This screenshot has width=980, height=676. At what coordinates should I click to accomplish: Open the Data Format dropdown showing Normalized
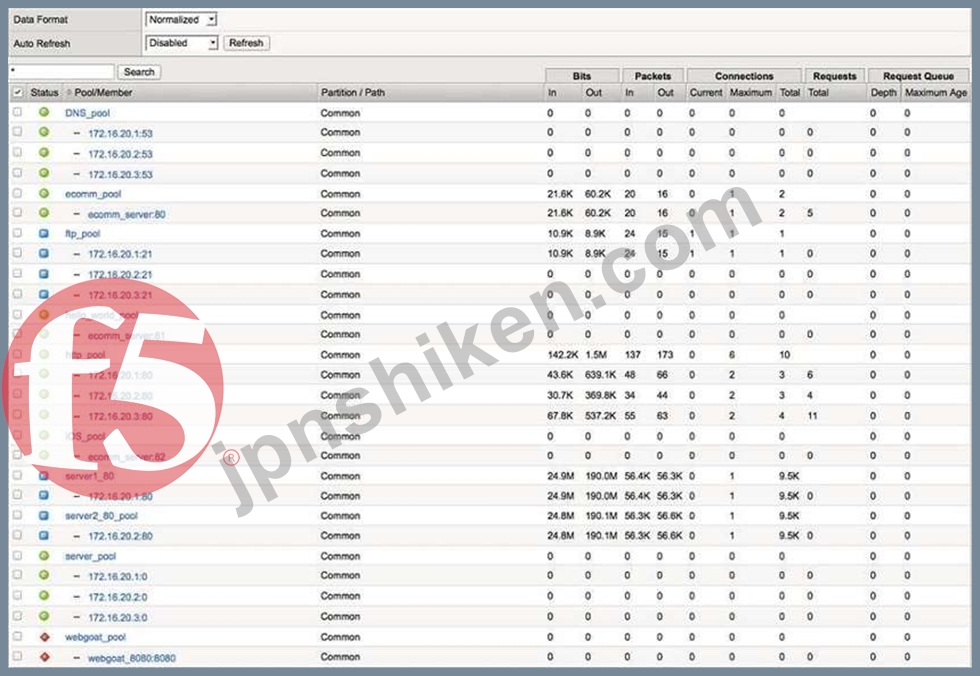point(181,19)
